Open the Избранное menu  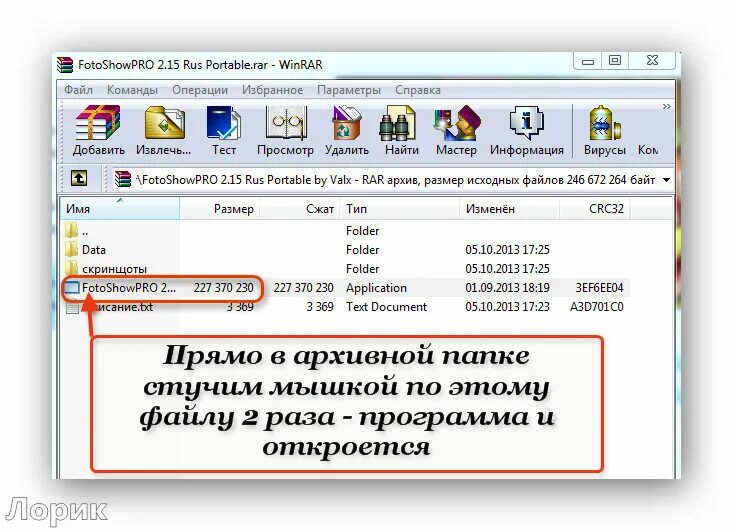click(x=273, y=90)
